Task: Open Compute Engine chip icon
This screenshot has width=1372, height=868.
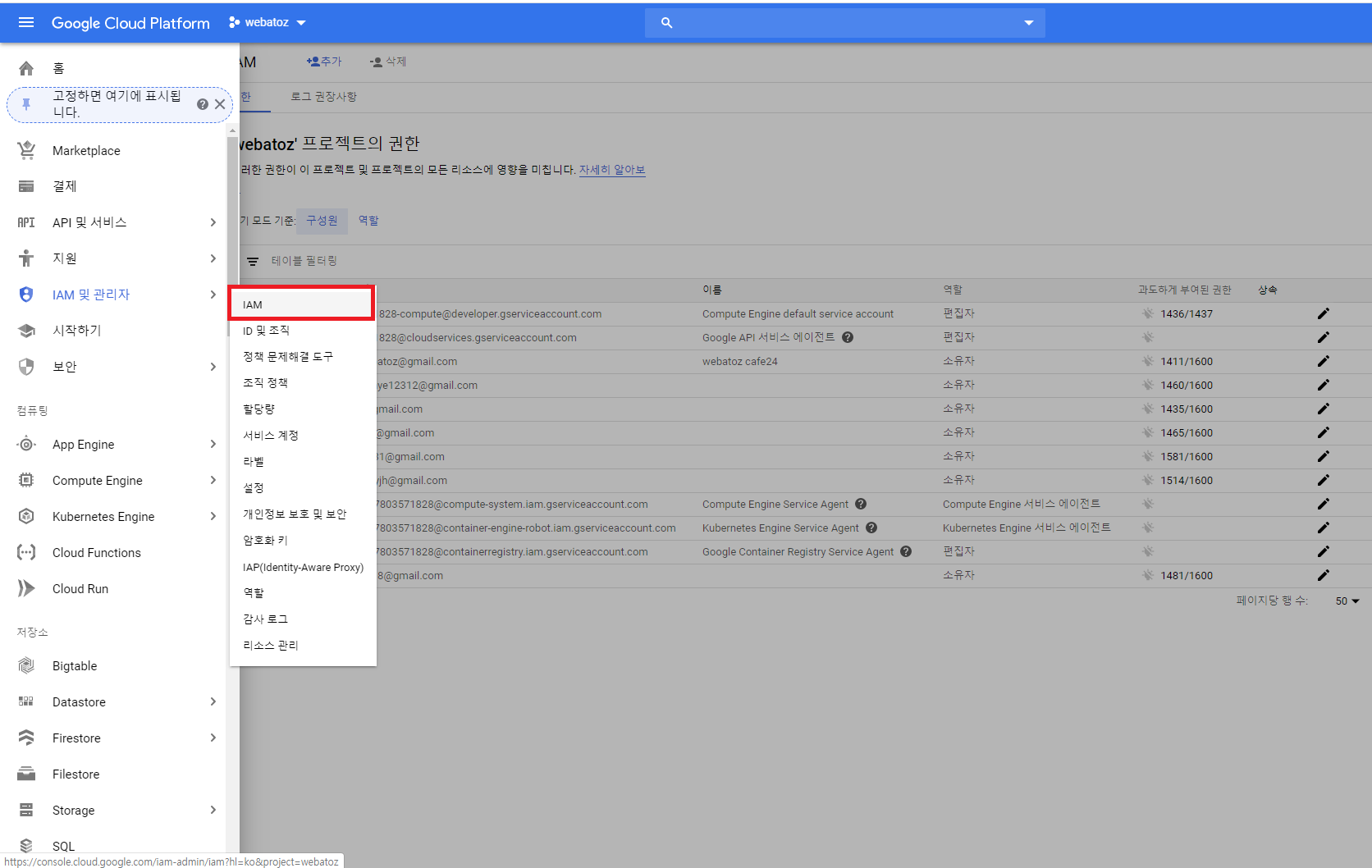Action: click(x=26, y=480)
